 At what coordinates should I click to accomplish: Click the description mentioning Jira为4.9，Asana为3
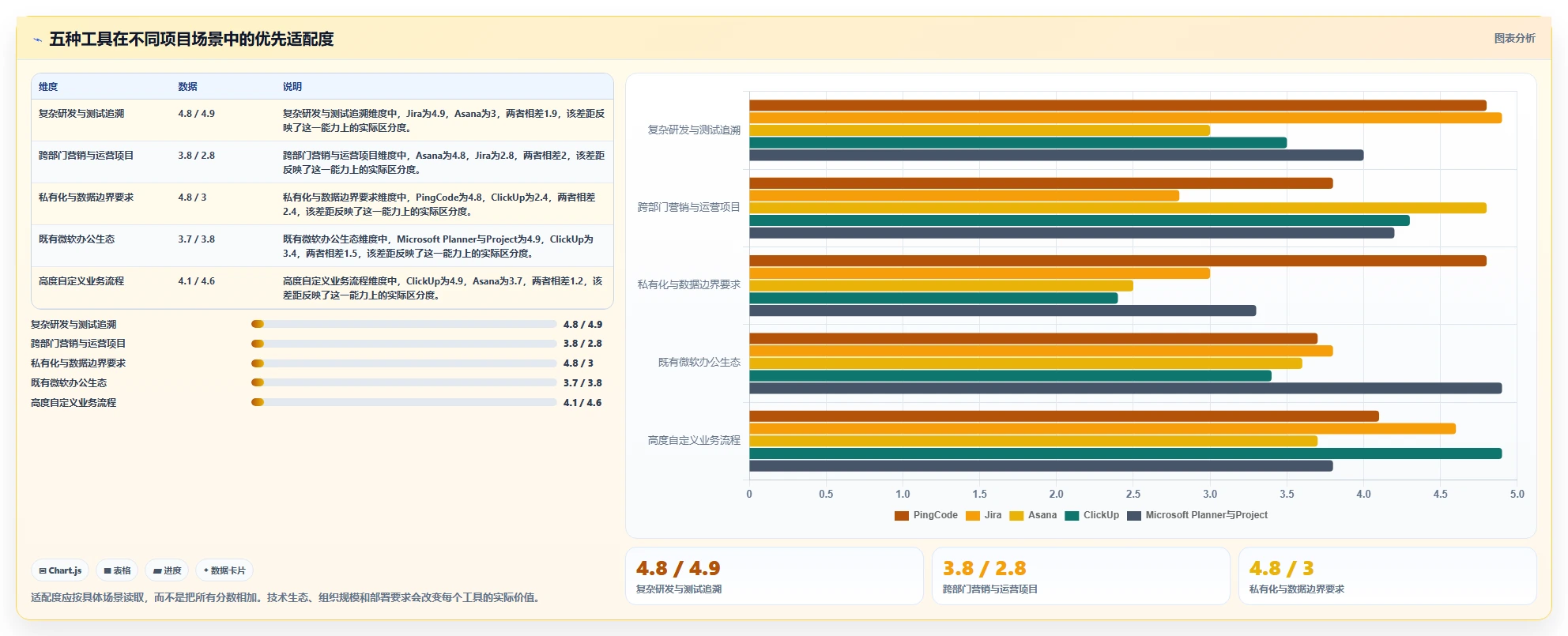[444, 120]
